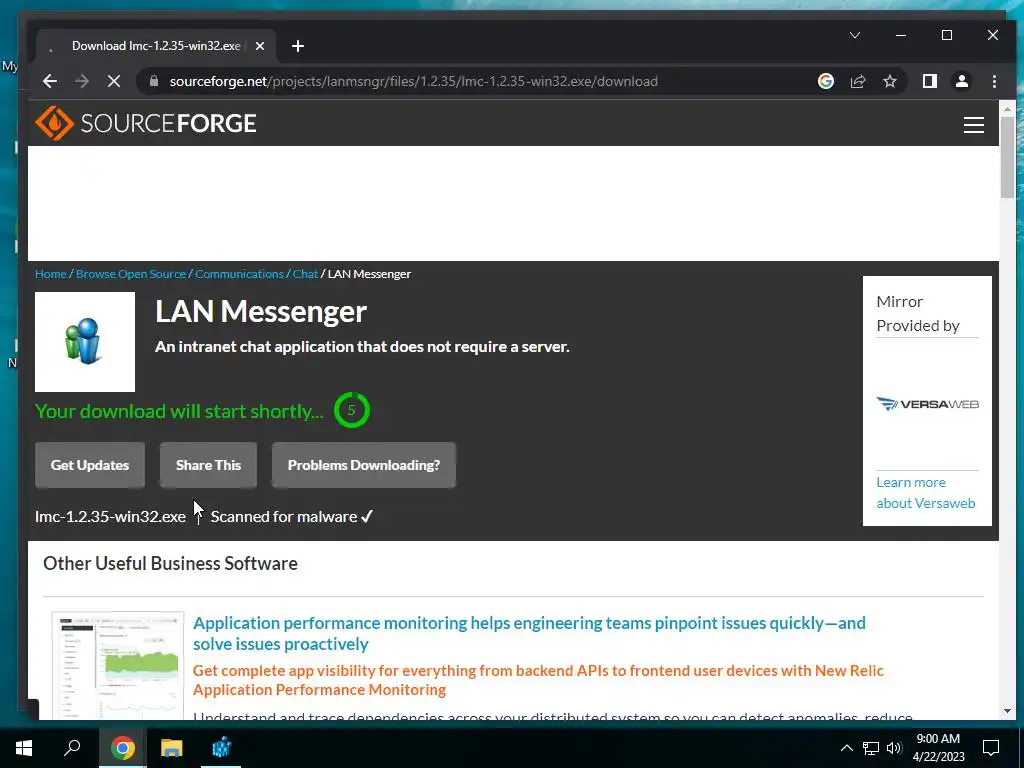Open Google icon in address bar

(825, 81)
